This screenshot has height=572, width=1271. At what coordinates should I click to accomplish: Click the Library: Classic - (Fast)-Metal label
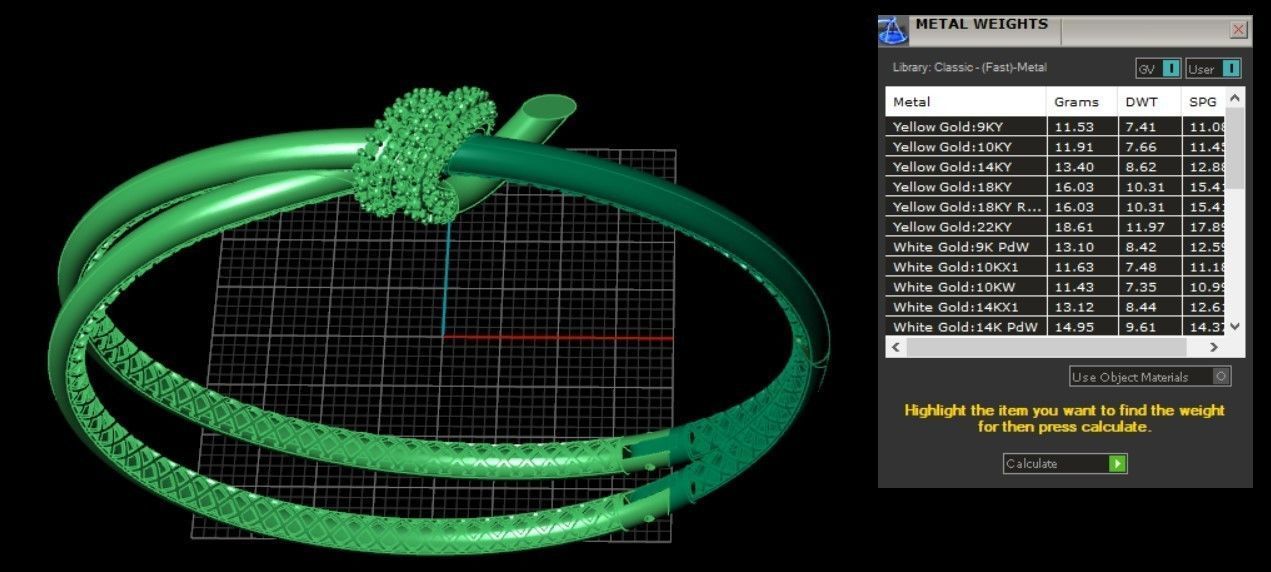(x=970, y=68)
